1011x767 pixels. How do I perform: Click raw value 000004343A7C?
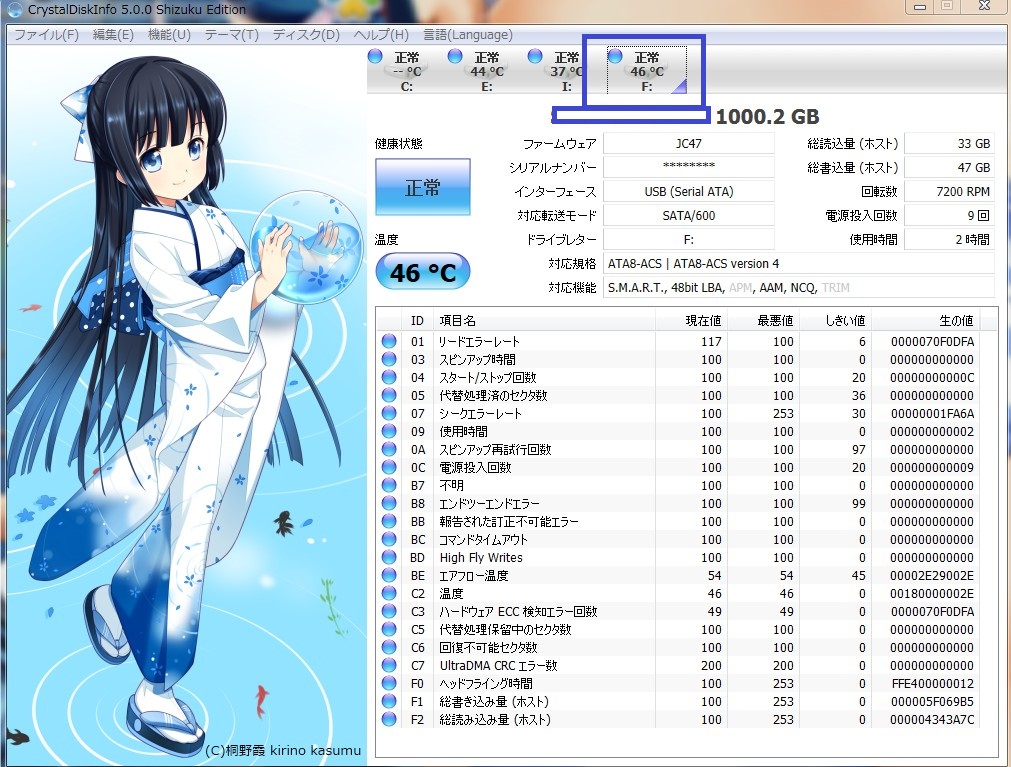[x=932, y=720]
